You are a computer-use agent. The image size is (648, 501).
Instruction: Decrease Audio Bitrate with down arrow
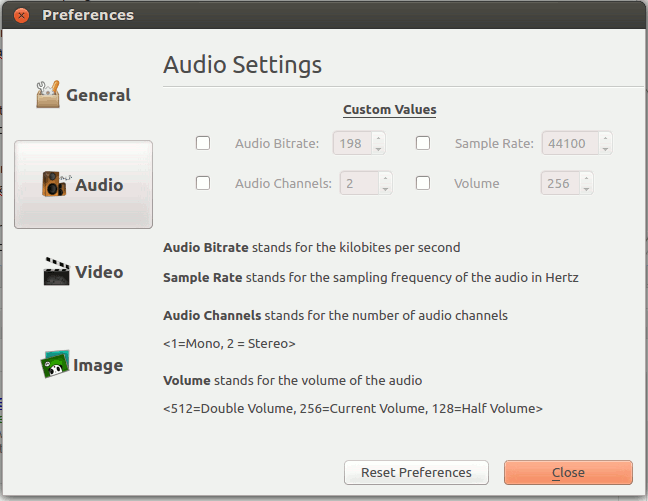(x=378, y=149)
